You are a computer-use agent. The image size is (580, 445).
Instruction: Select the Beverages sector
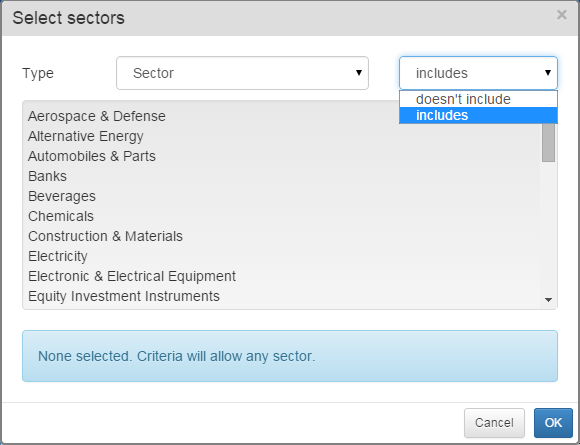62,196
